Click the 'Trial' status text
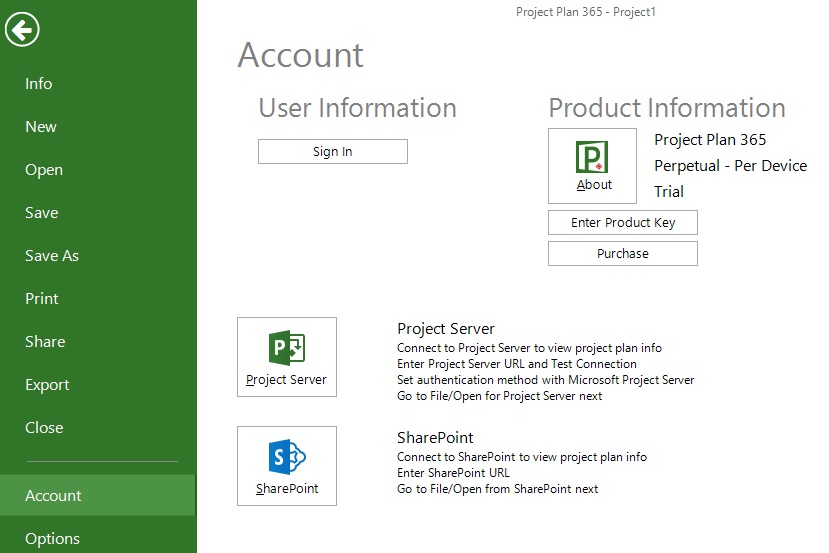 point(669,191)
